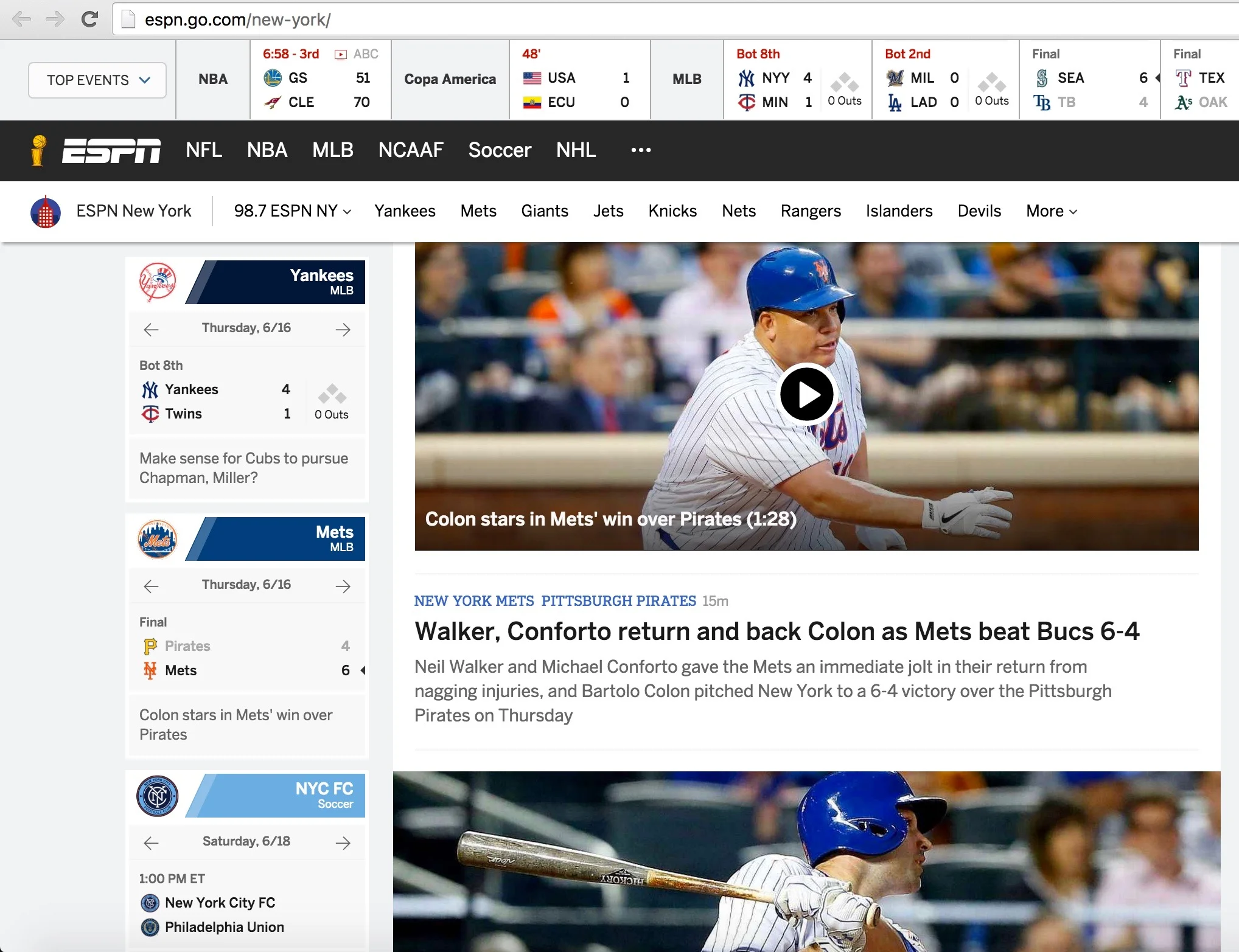This screenshot has height=952, width=1239.
Task: Click the ESPN logo in the black bar
Action: (x=111, y=150)
